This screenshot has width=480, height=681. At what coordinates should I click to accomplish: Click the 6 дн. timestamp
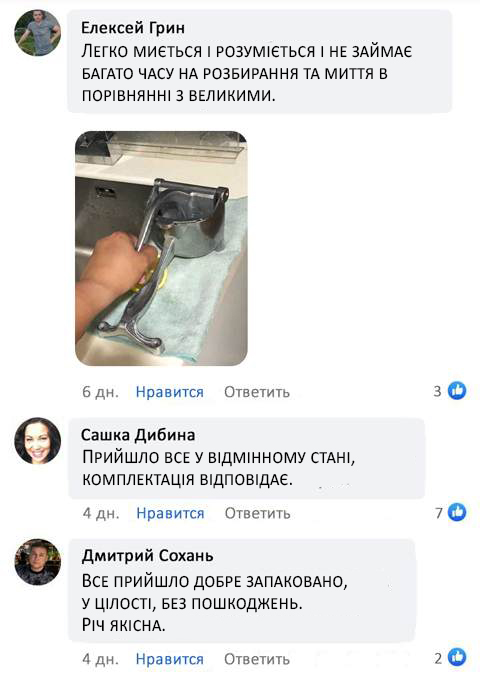tap(100, 392)
